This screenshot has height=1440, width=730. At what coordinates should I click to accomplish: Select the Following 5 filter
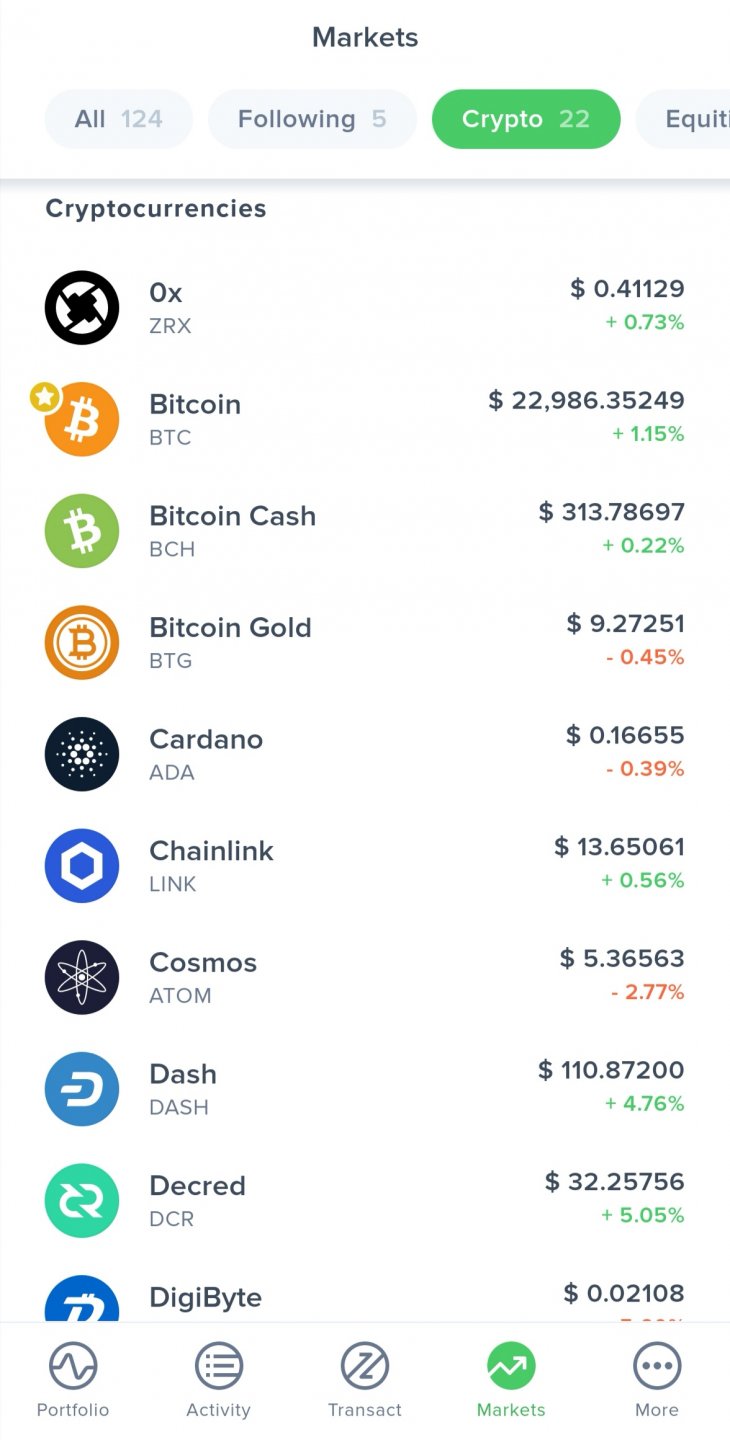(x=312, y=119)
